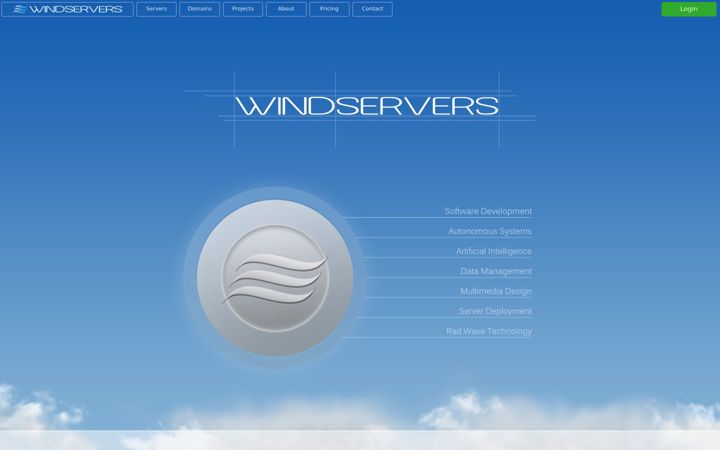720x450 pixels.
Task: Open the Rad Wave Technology link
Action: (x=489, y=331)
